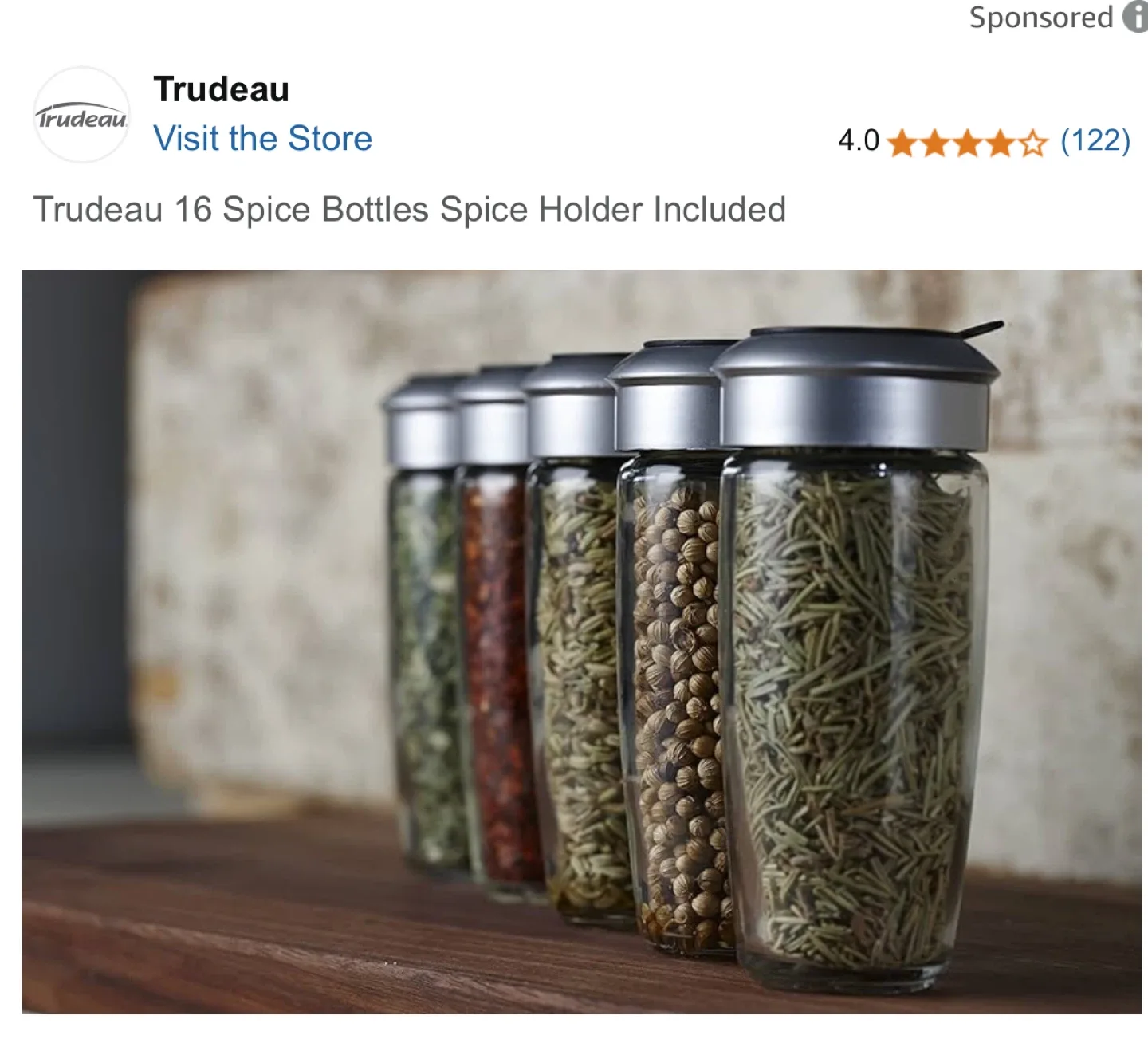This screenshot has height=1043, width=1148.
Task: Open the Trudeau 16 Spice Bottles title
Action: (x=409, y=210)
